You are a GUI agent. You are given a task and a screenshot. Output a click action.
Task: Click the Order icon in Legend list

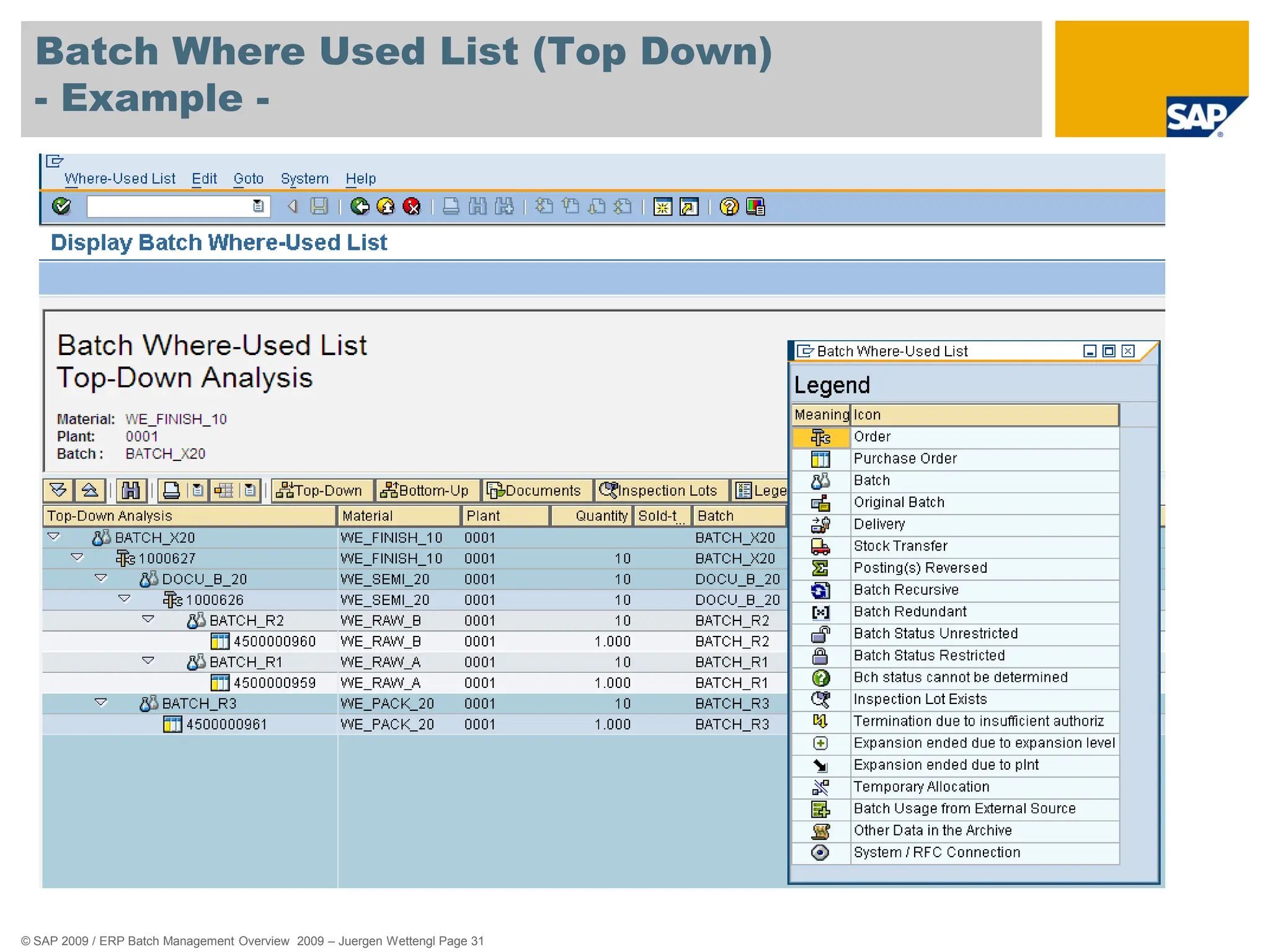click(820, 437)
